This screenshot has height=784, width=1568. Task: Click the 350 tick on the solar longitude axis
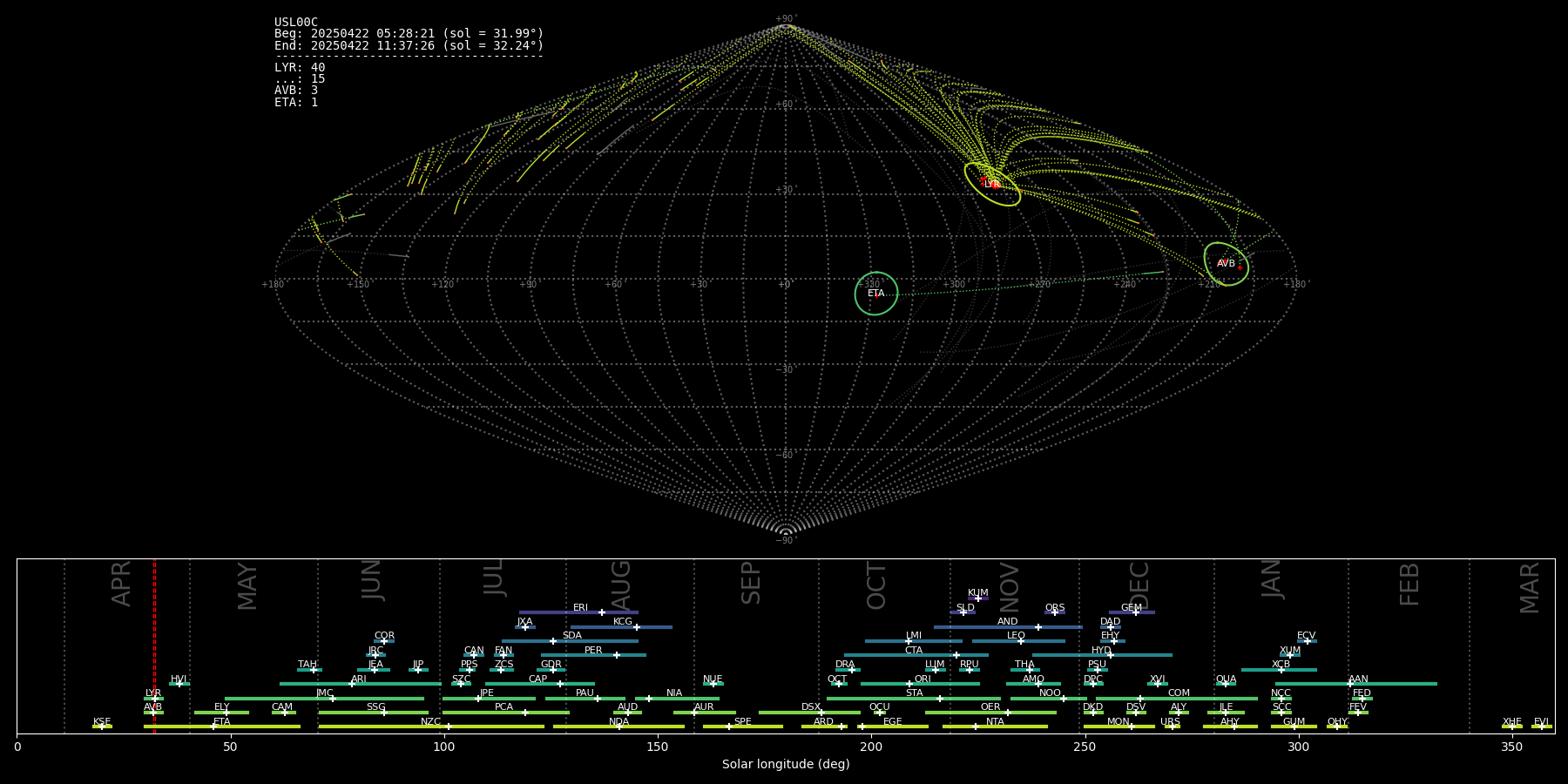[x=1511, y=747]
